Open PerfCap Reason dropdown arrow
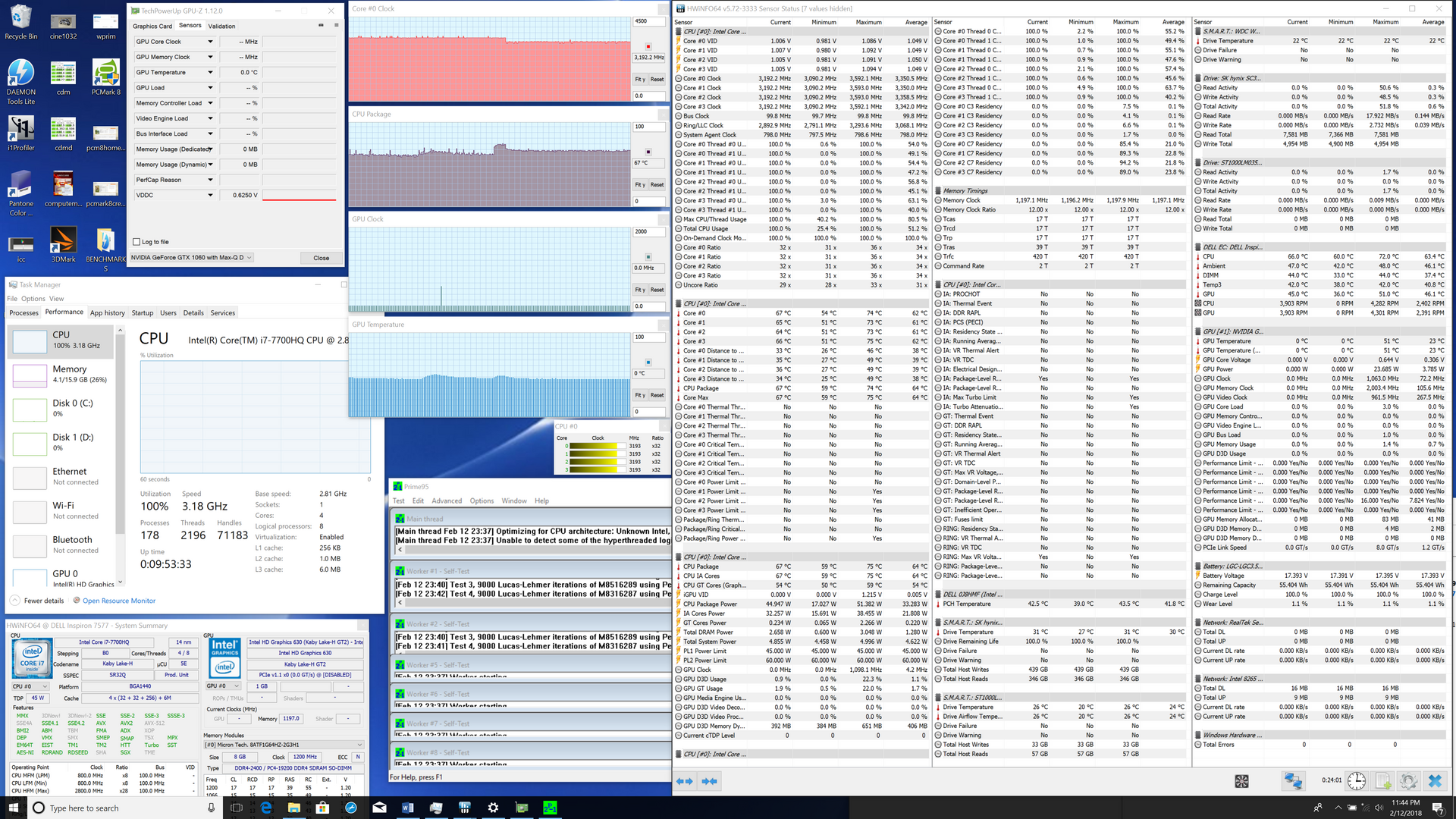Image resolution: width=1456 pixels, height=819 pixels. coord(210,180)
